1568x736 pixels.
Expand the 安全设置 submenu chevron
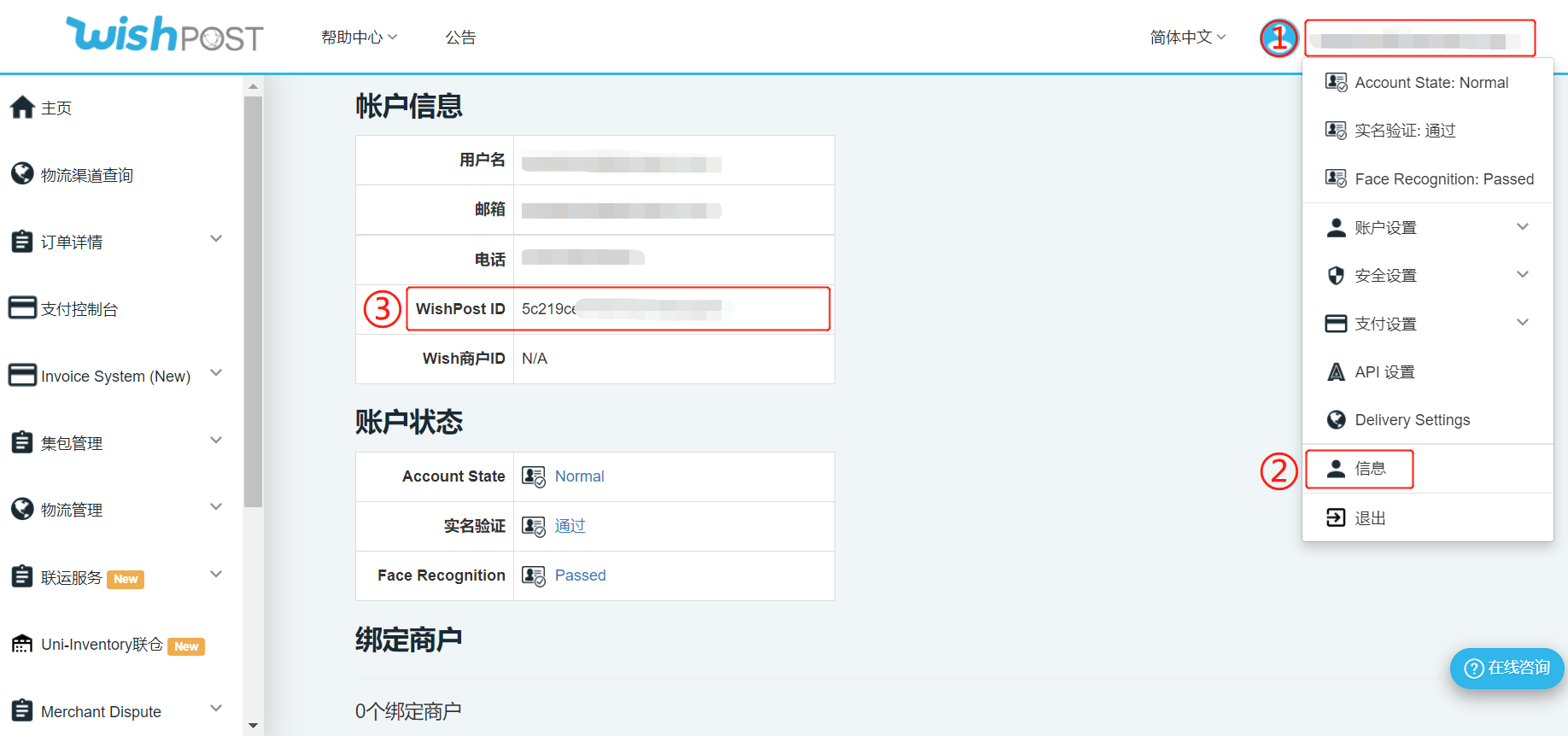(1523, 274)
